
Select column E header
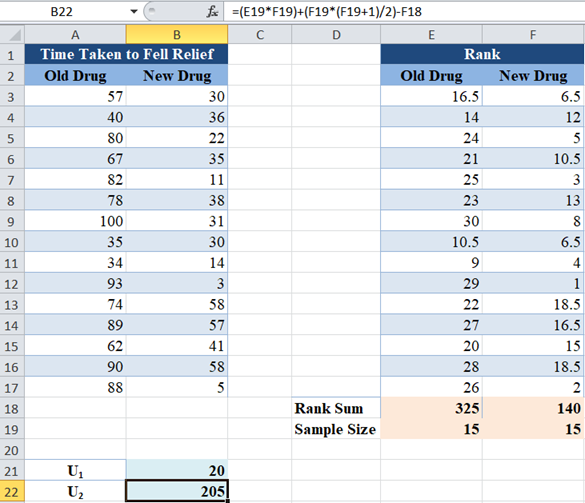point(431,35)
